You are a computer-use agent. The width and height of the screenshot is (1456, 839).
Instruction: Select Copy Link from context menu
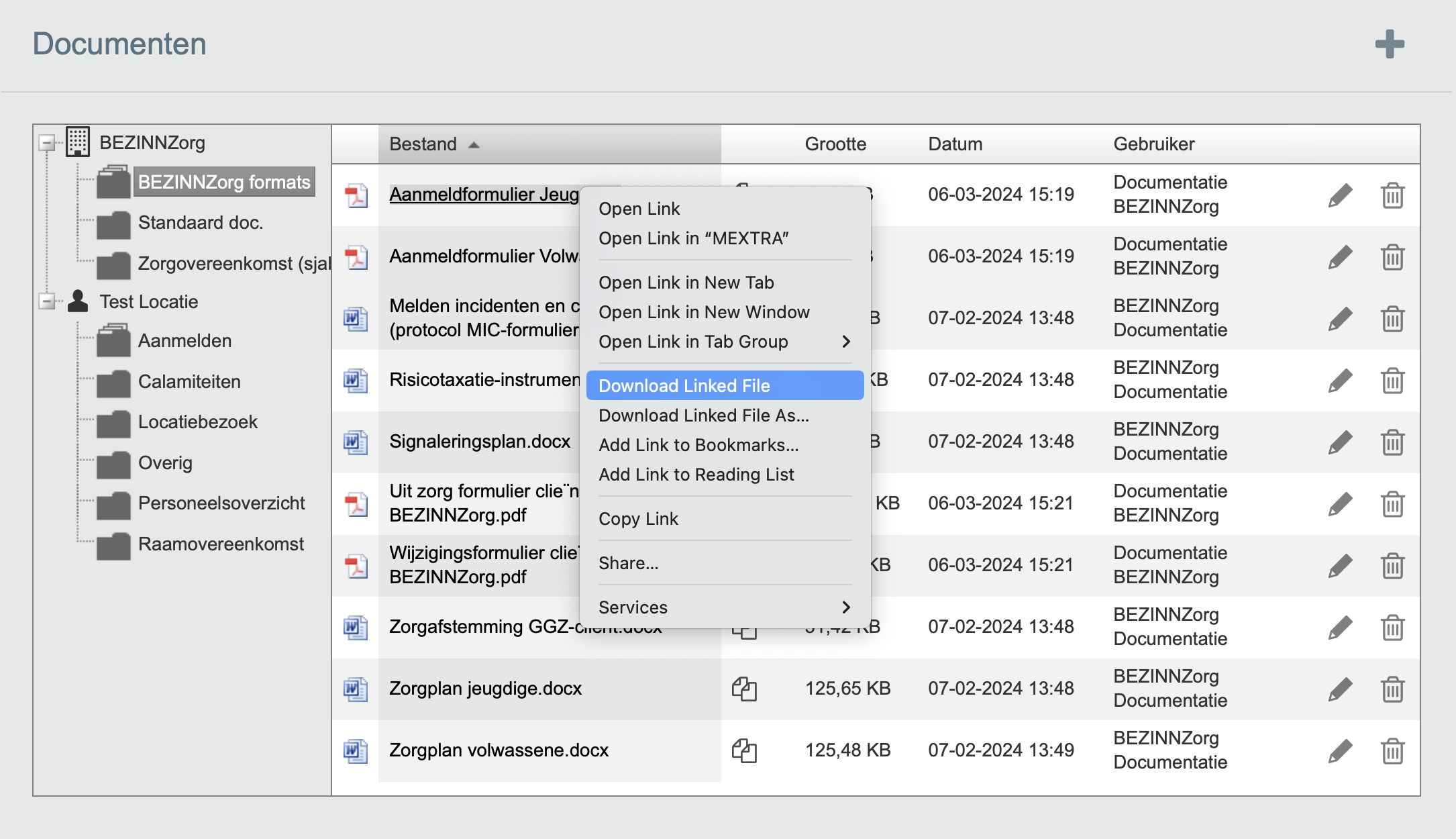[638, 519]
